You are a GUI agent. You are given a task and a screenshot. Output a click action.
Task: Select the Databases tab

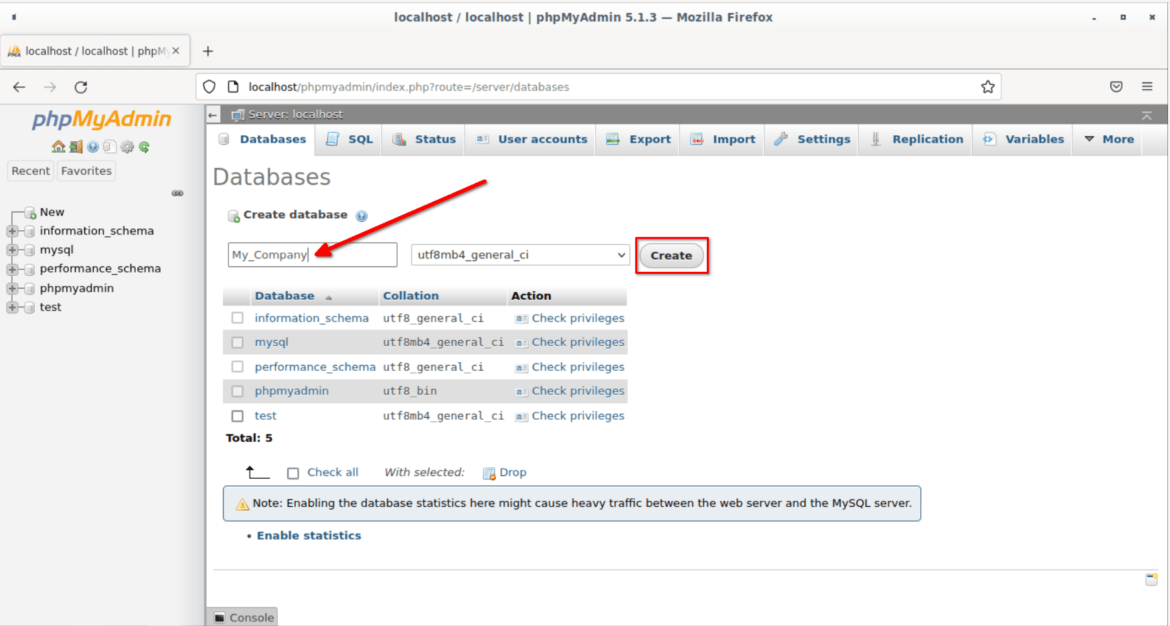262,140
